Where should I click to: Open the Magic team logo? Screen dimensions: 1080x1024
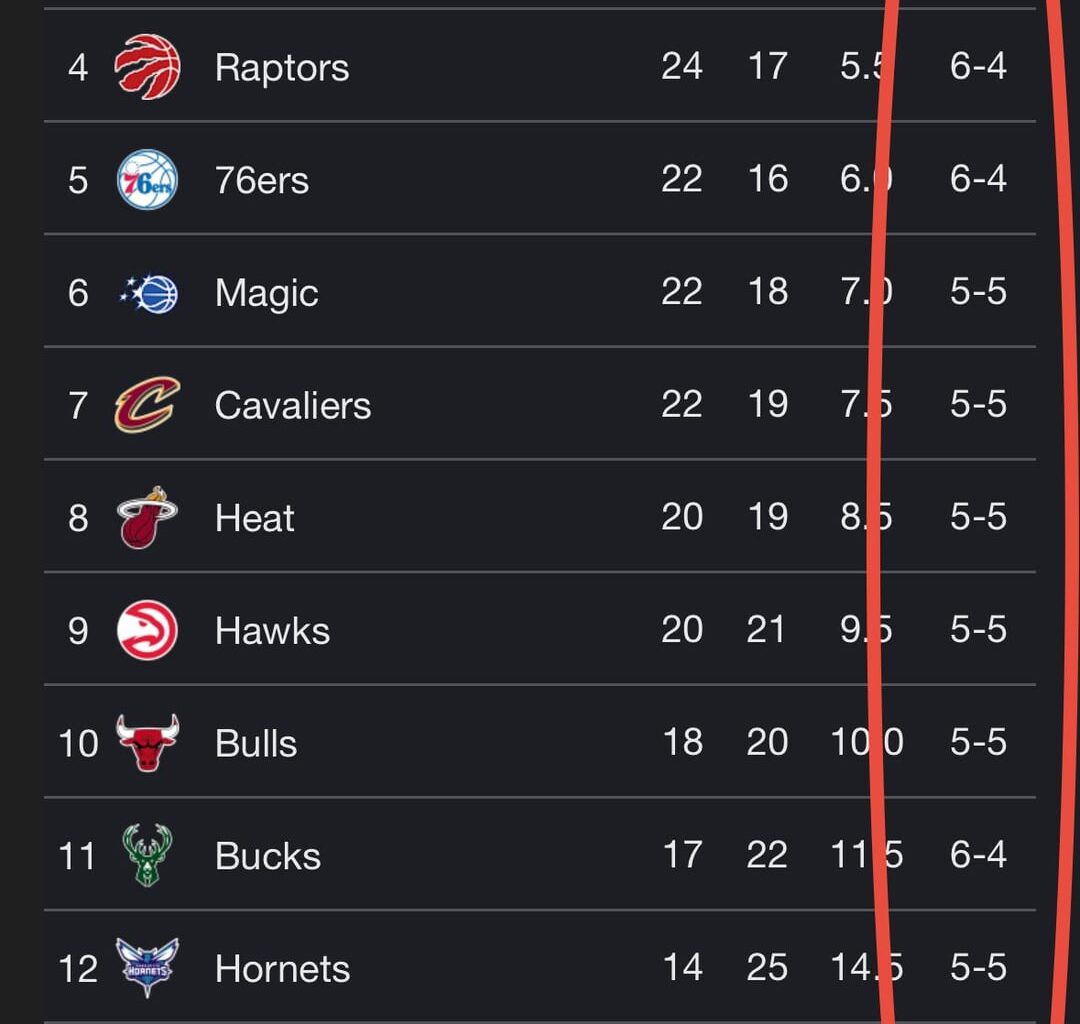point(148,292)
